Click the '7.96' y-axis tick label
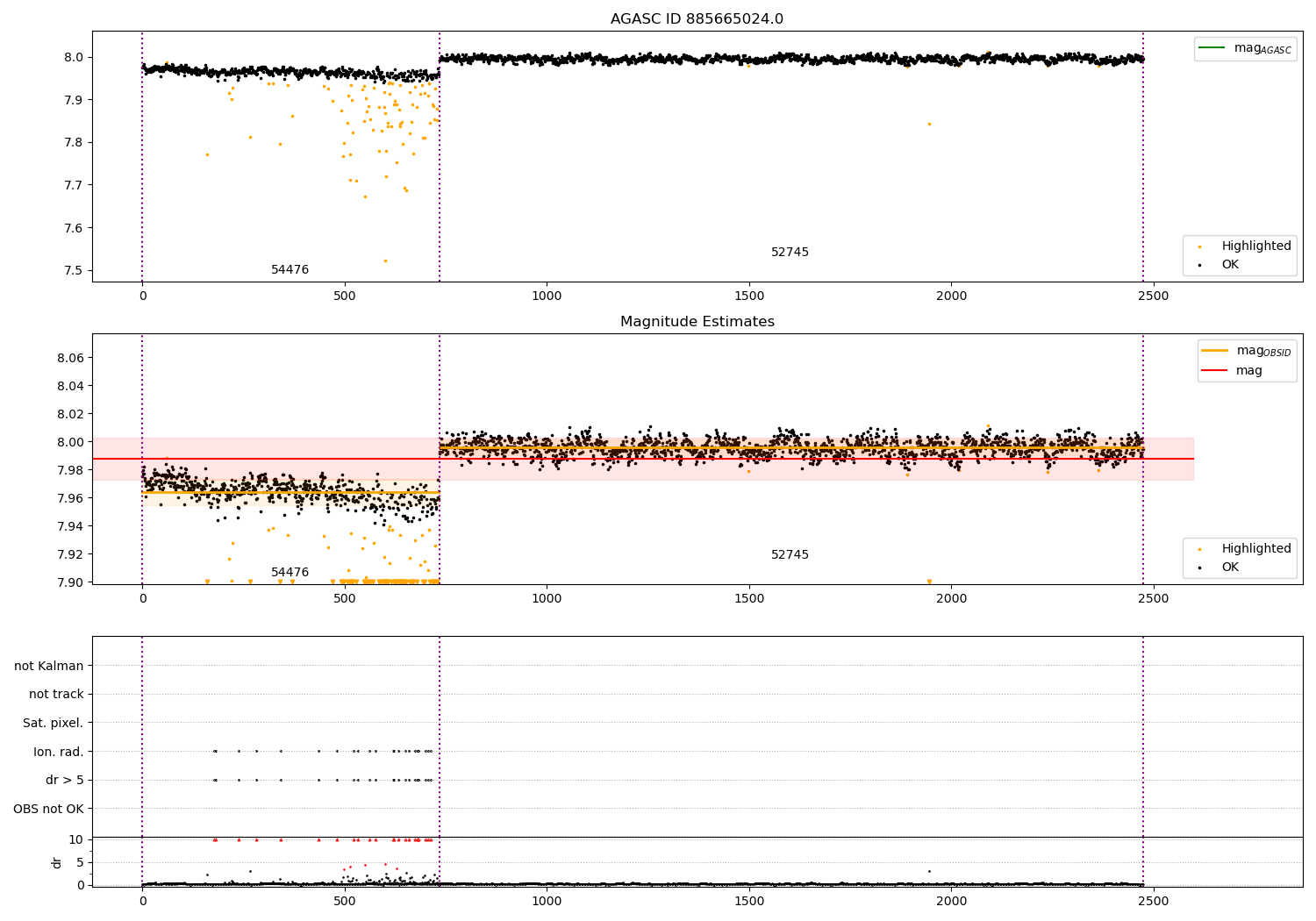Screen dimensions: 1316x921 click(69, 498)
